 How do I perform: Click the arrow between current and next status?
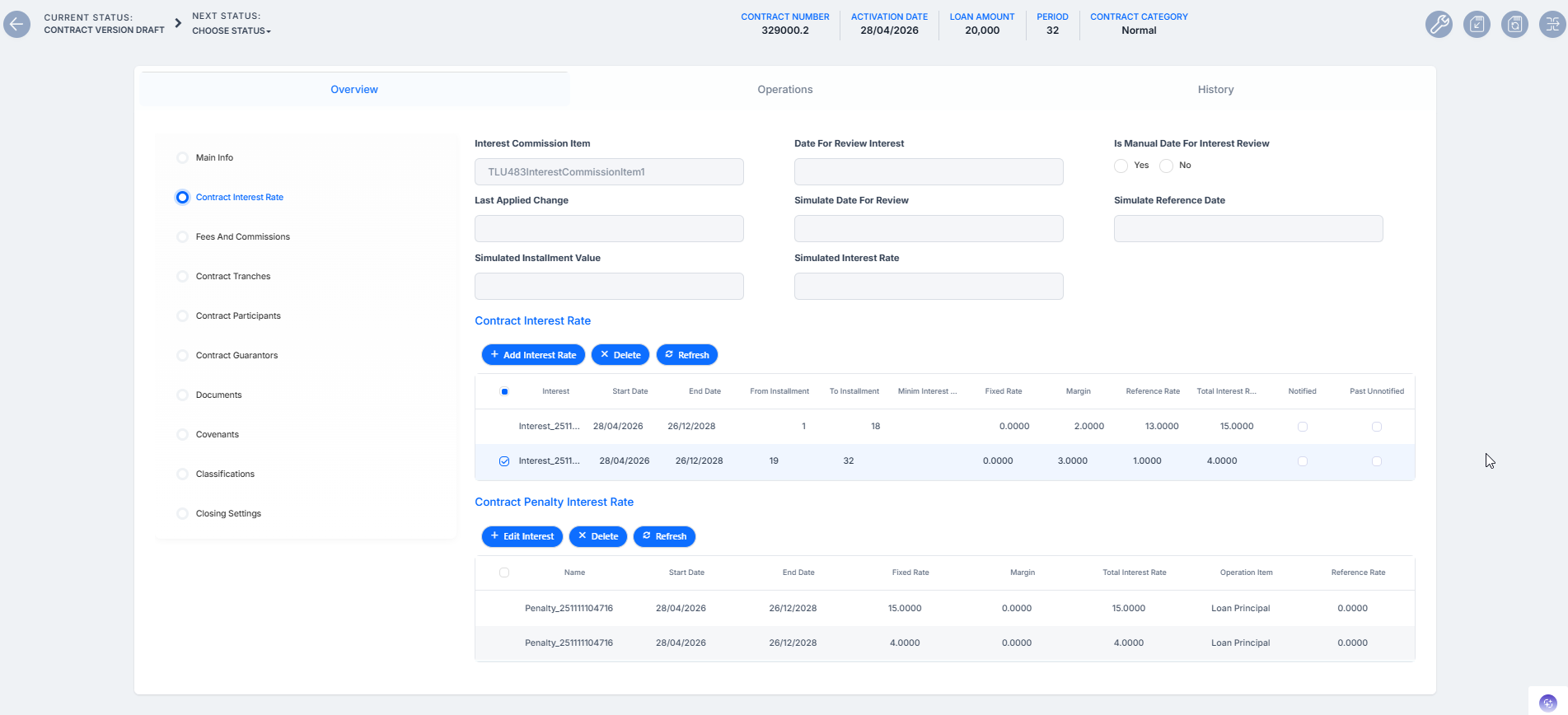[178, 23]
